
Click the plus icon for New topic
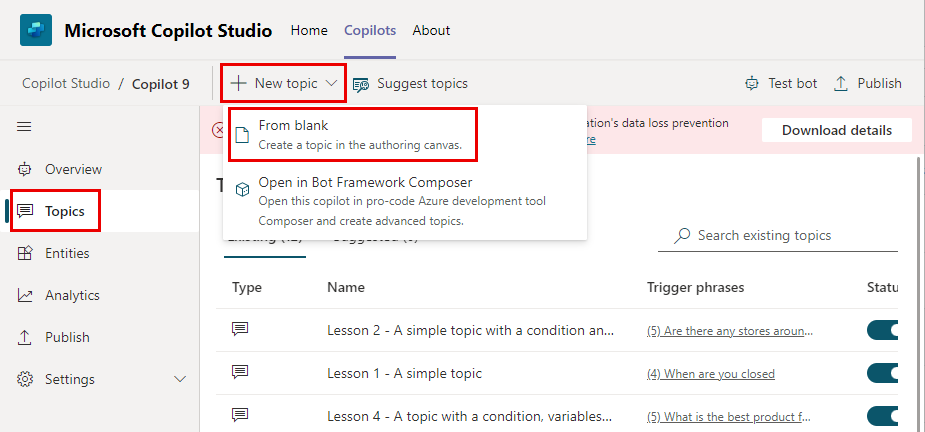[x=238, y=83]
